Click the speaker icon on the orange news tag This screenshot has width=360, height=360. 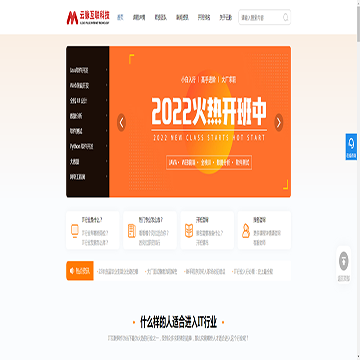click(71, 271)
